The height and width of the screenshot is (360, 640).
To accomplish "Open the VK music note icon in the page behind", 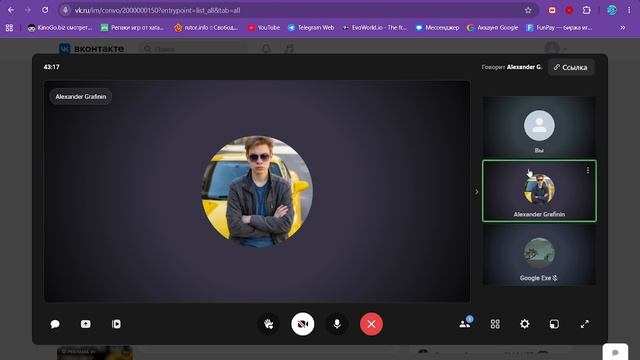I will (x=289, y=49).
